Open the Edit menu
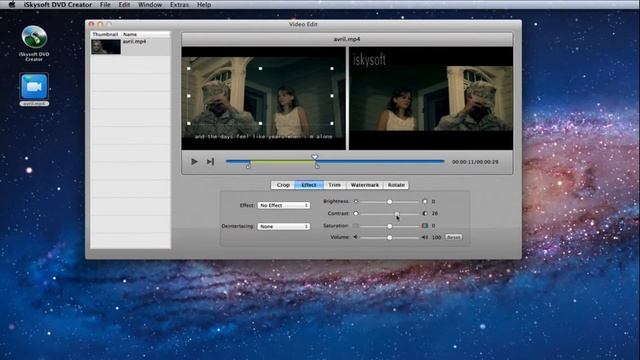 pos(124,5)
